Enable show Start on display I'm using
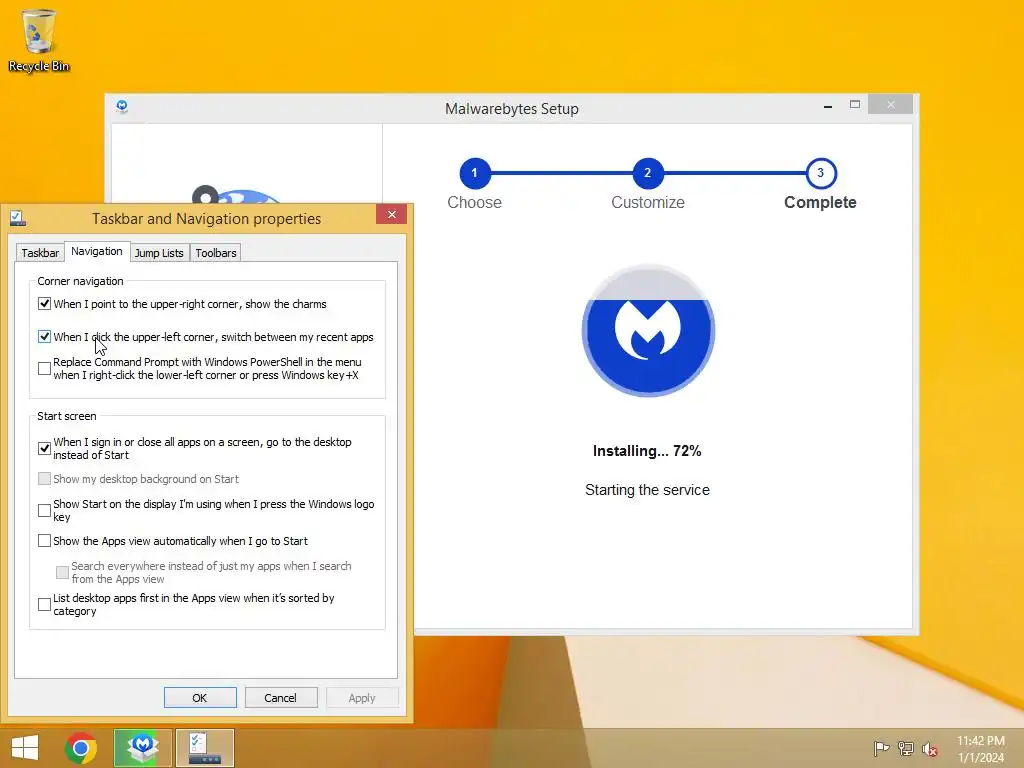The width and height of the screenshot is (1024, 768). coord(44,511)
